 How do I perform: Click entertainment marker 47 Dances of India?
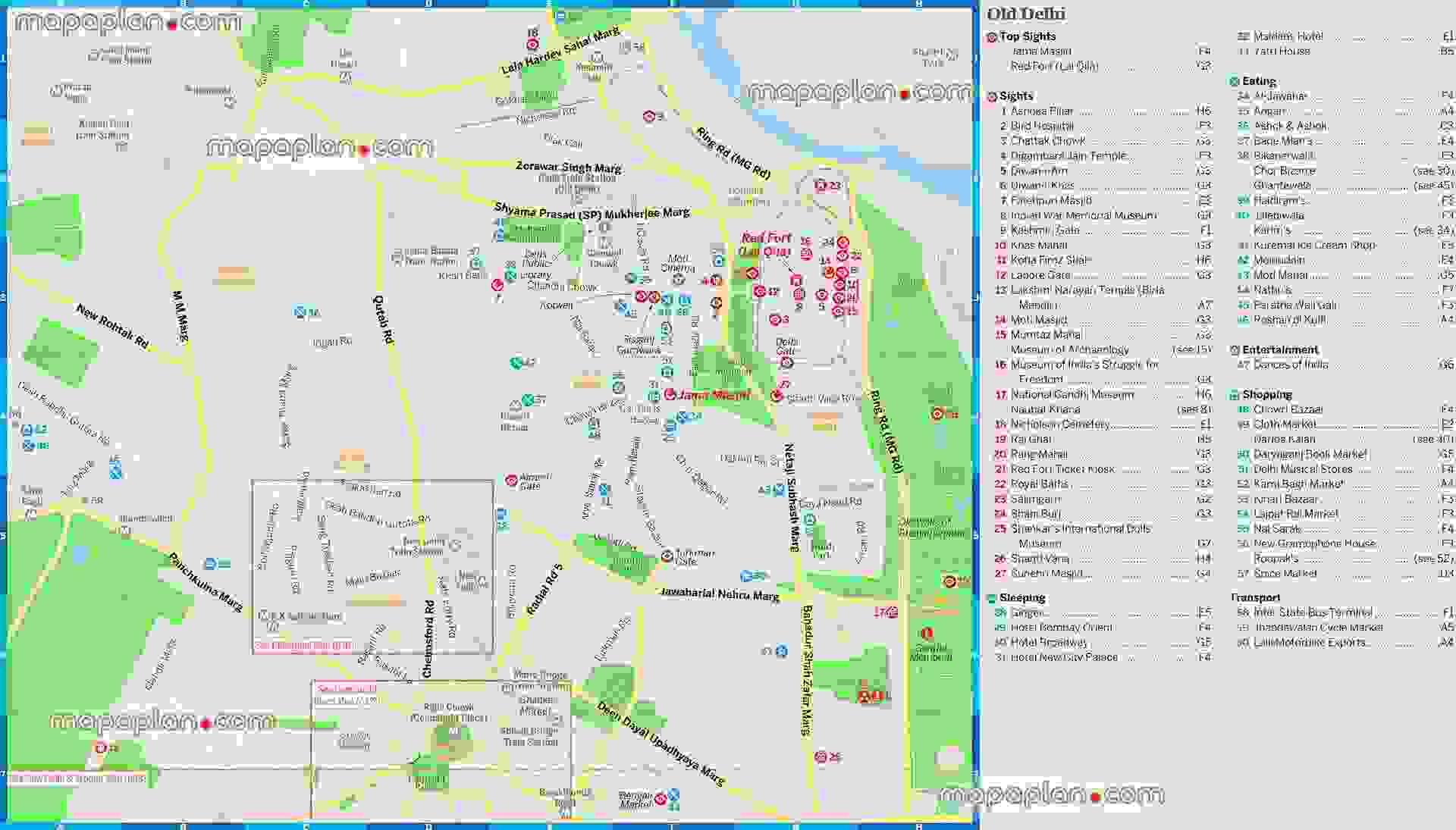click(x=782, y=651)
